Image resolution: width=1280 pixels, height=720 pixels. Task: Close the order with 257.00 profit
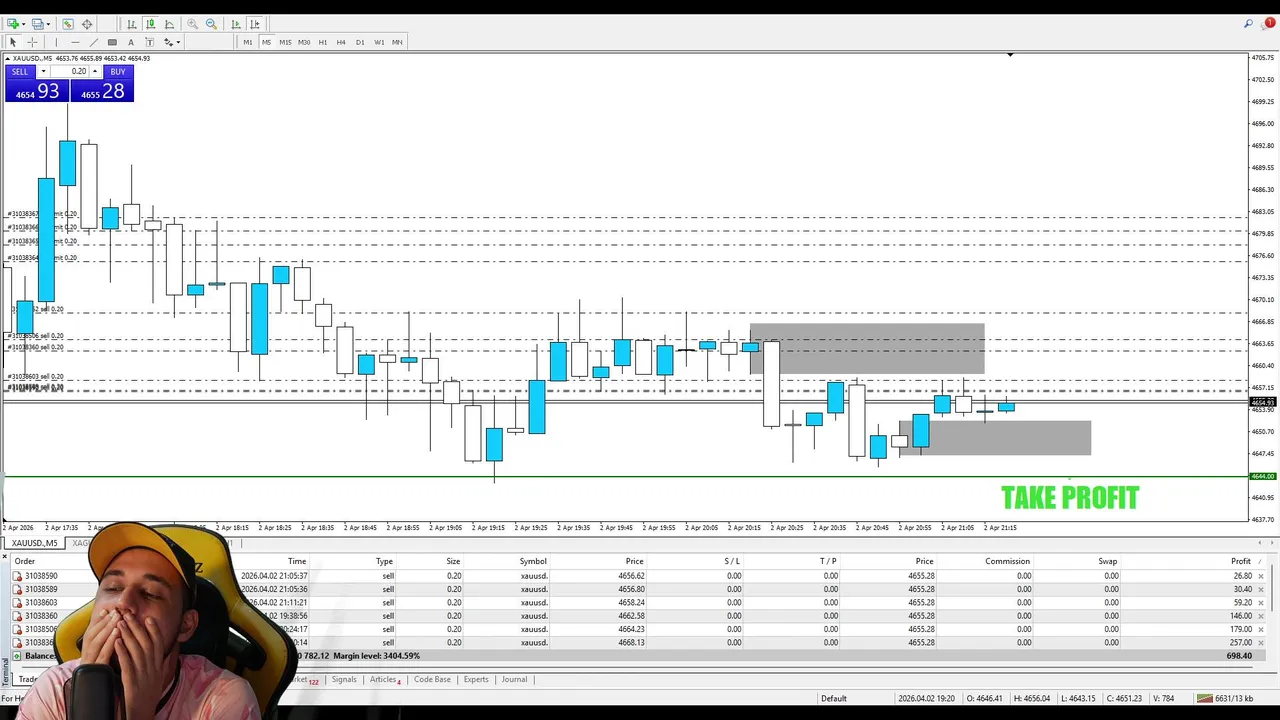[1261, 642]
